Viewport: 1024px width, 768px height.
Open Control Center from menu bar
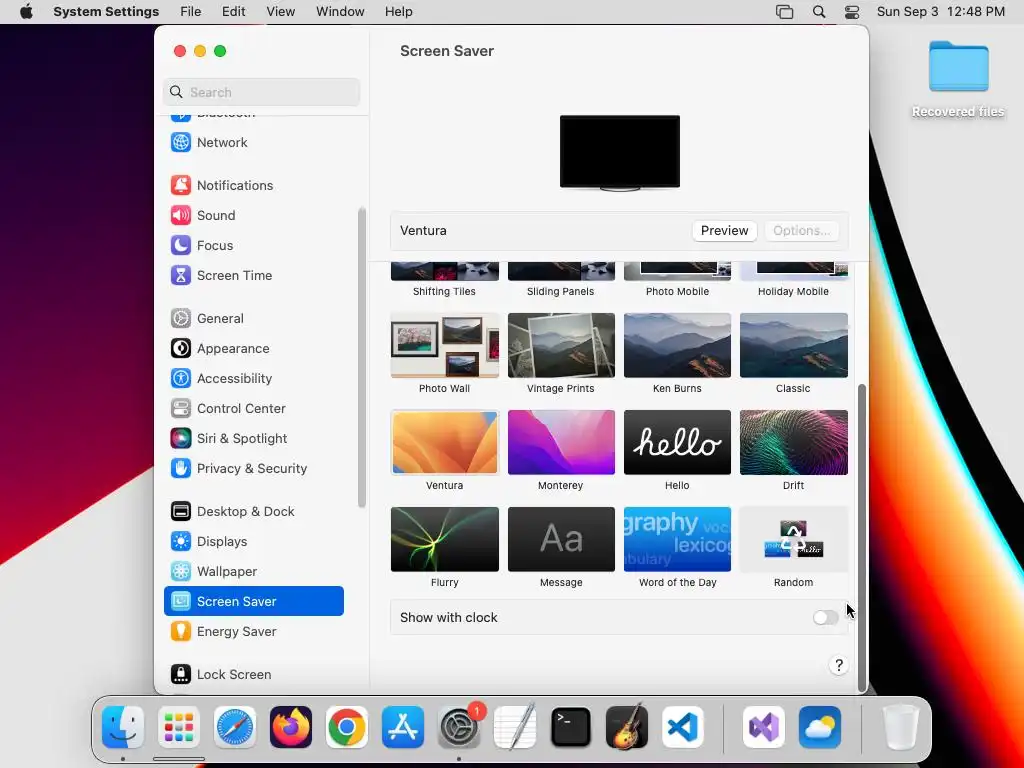coord(852,12)
